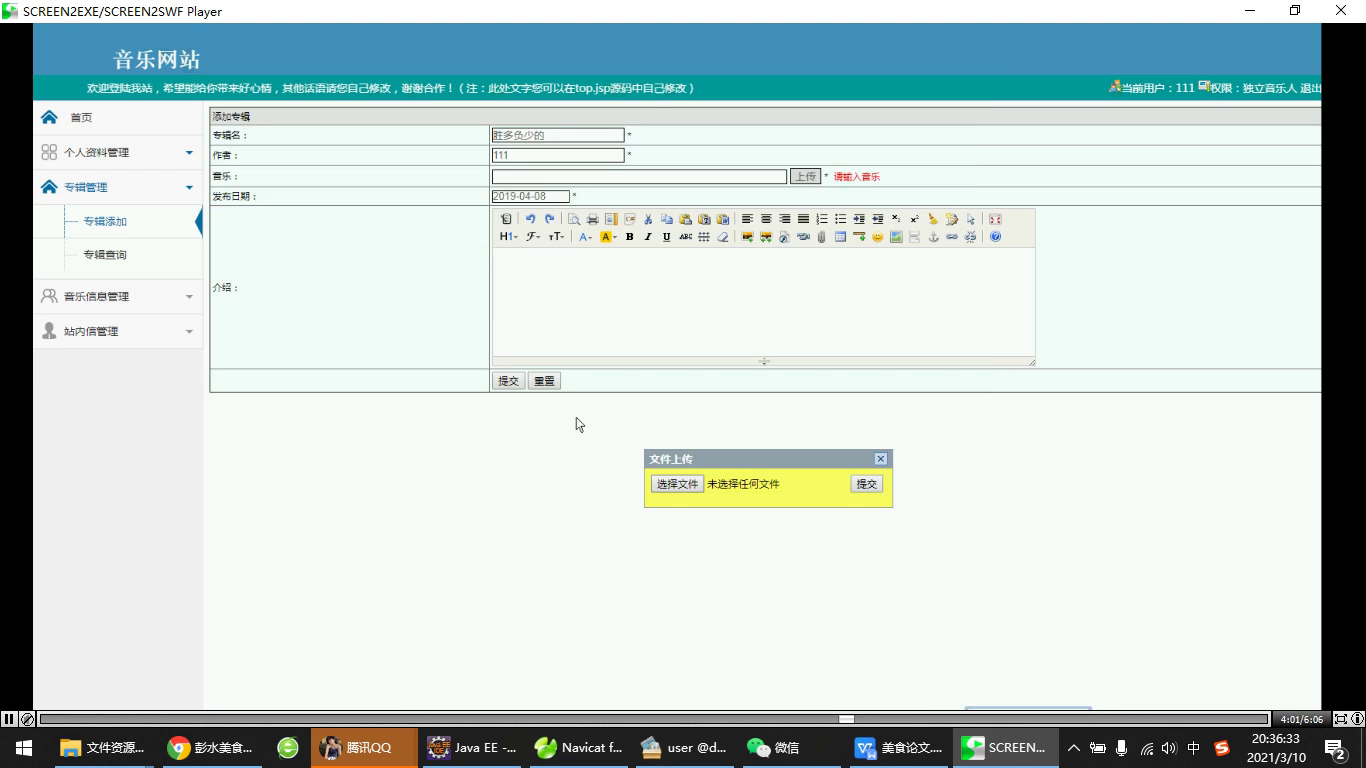The width and height of the screenshot is (1366, 768).
Task: Click the 发布日期 date field
Action: coord(531,196)
